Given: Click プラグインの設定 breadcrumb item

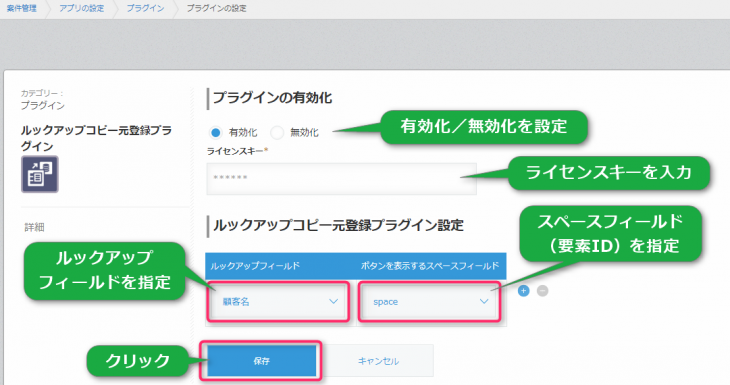Looking at the screenshot, I should click(x=216, y=8).
